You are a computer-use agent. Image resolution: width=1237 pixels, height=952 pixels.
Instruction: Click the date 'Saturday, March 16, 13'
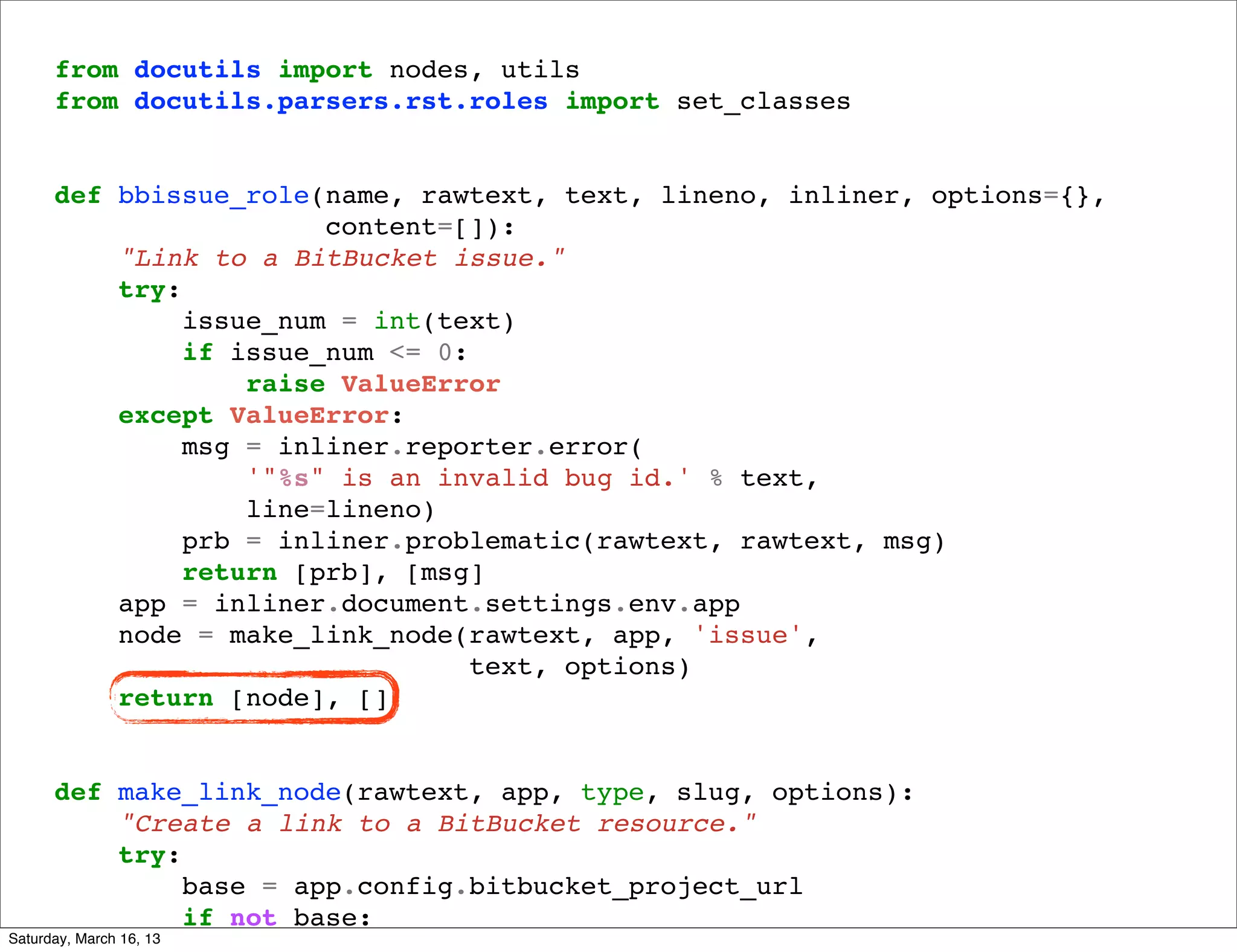(85, 939)
